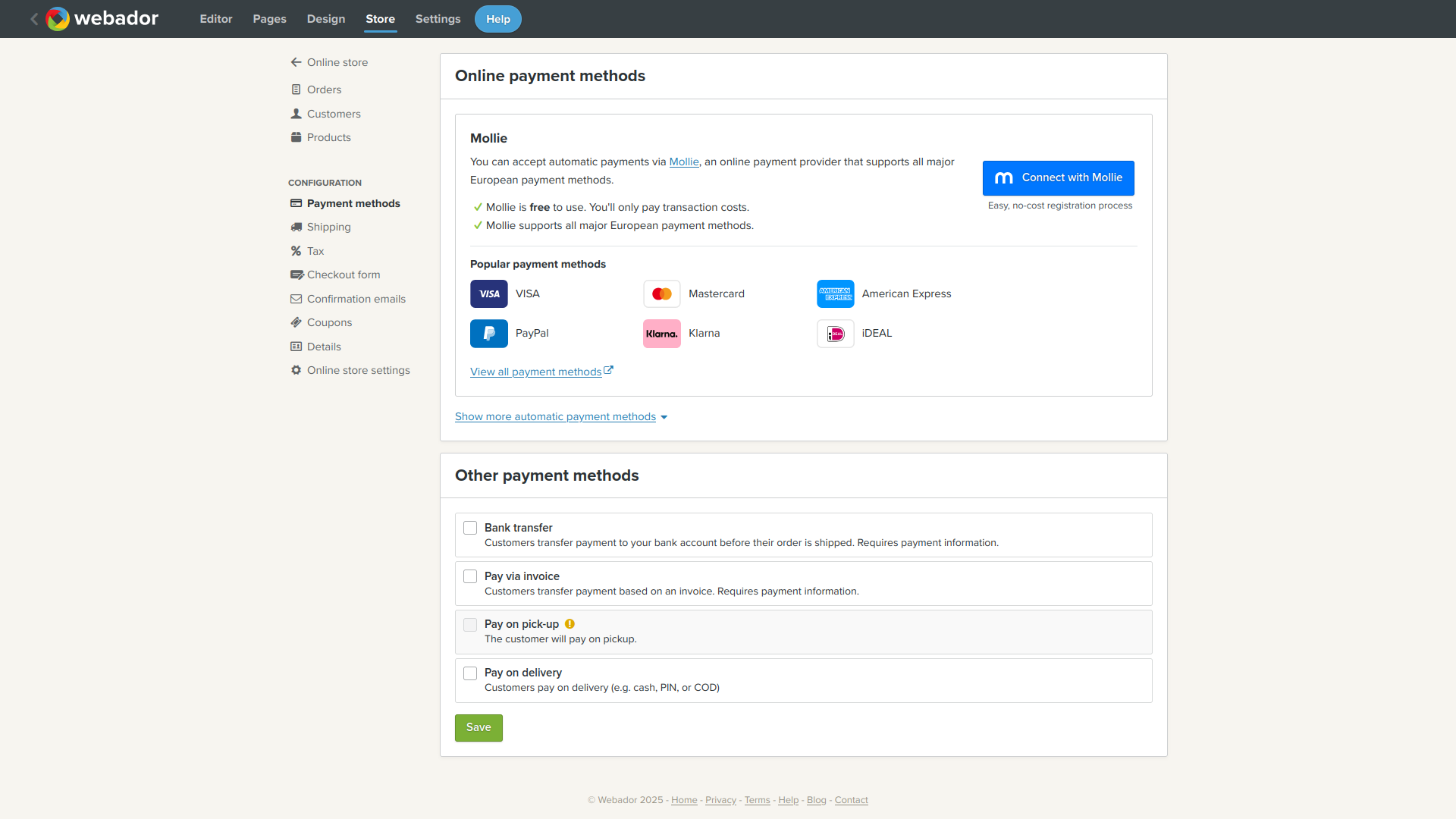1456x819 pixels.
Task: Go to Products in sidebar
Action: (x=329, y=137)
